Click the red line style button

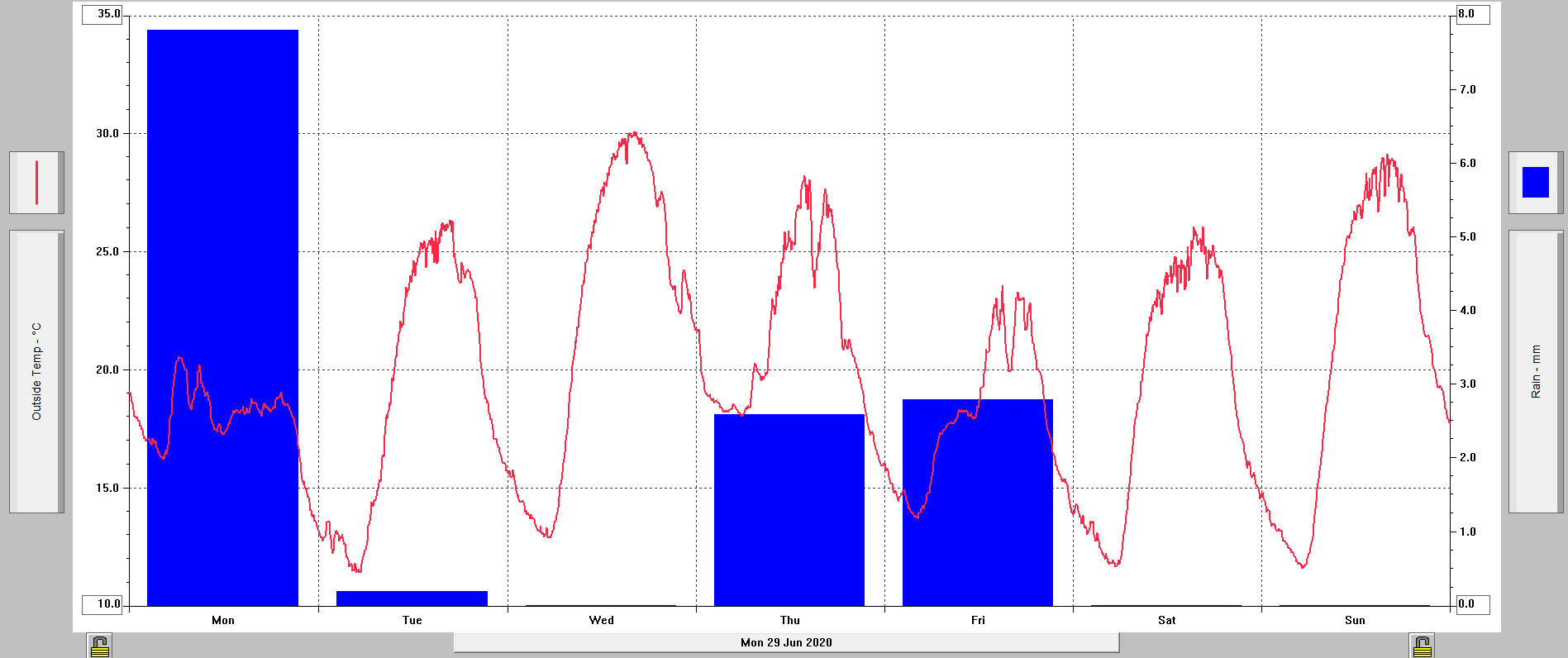pyautogui.click(x=36, y=183)
